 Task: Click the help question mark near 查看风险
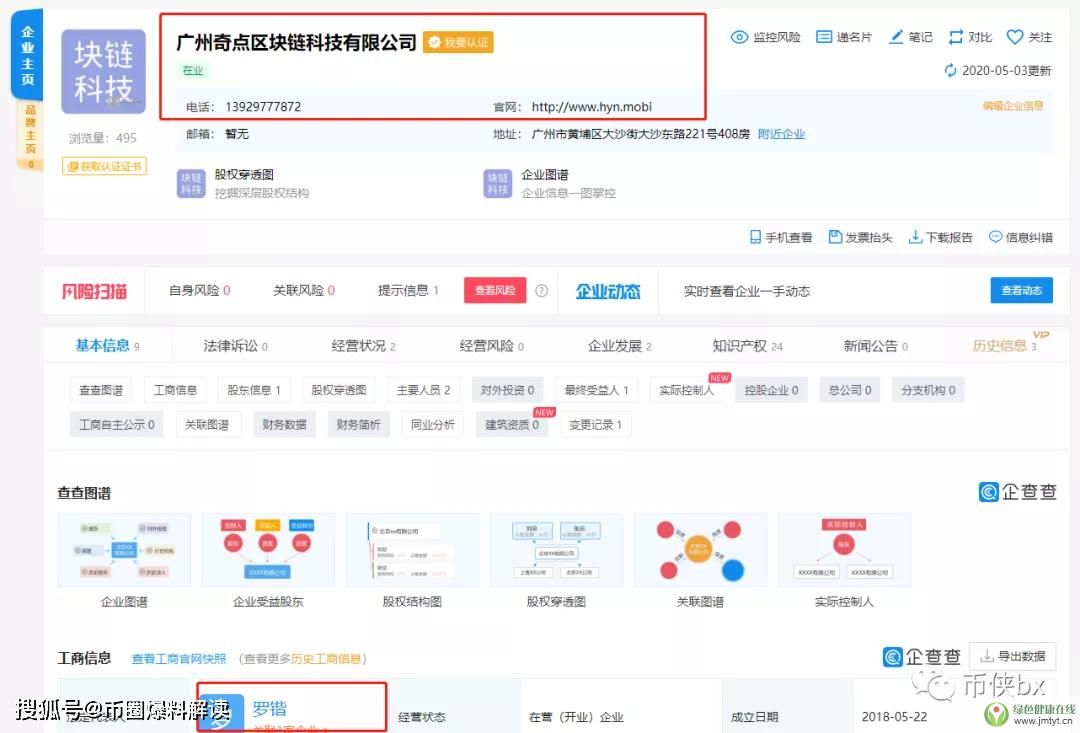point(541,291)
